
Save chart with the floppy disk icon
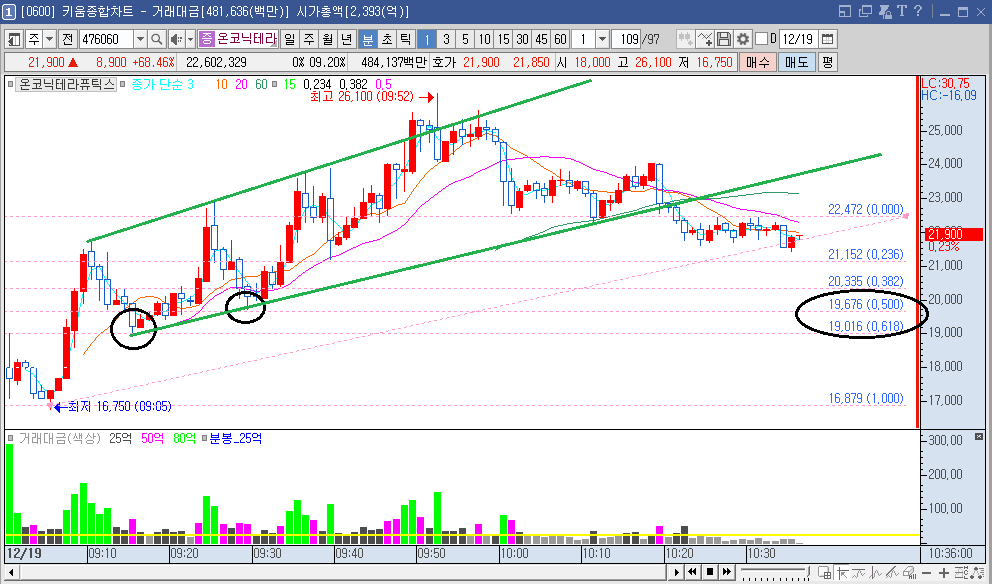(x=724, y=39)
